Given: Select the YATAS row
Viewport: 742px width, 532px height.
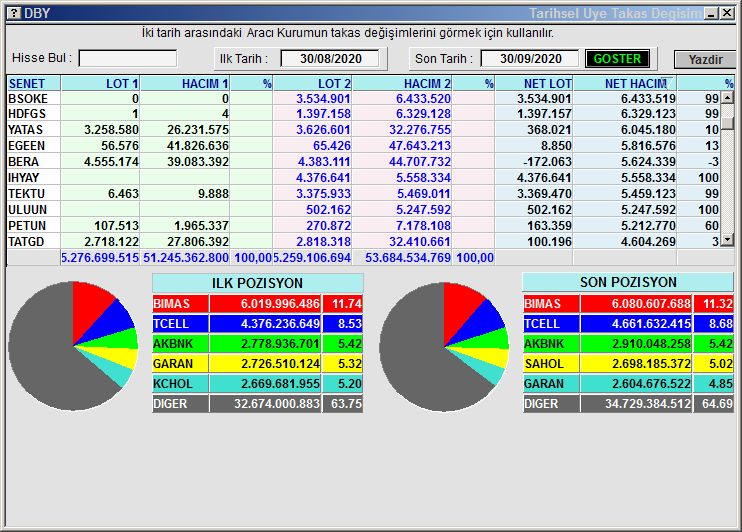Looking at the screenshot, I should click(363, 130).
